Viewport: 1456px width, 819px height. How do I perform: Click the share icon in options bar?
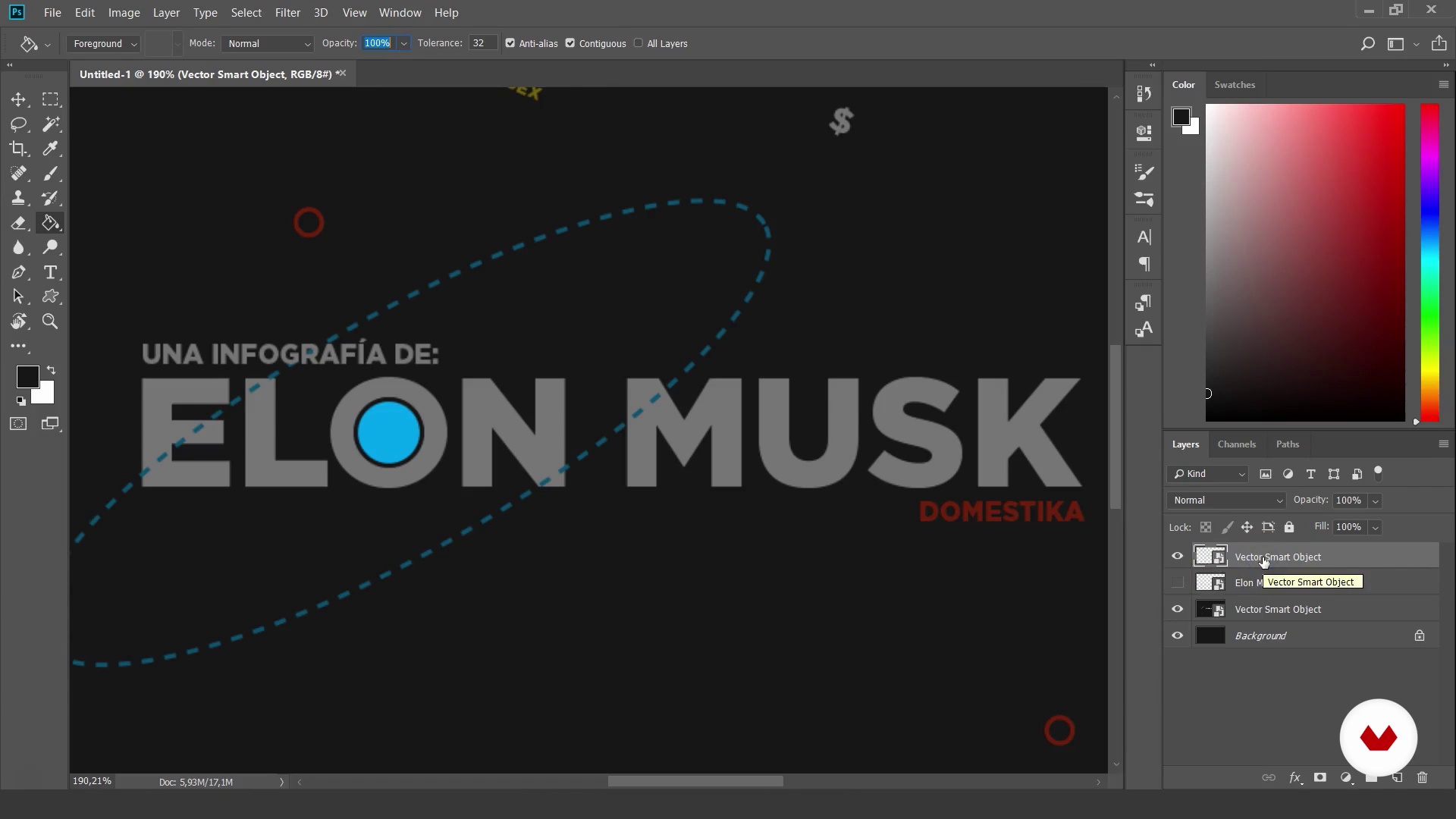pos(1439,43)
